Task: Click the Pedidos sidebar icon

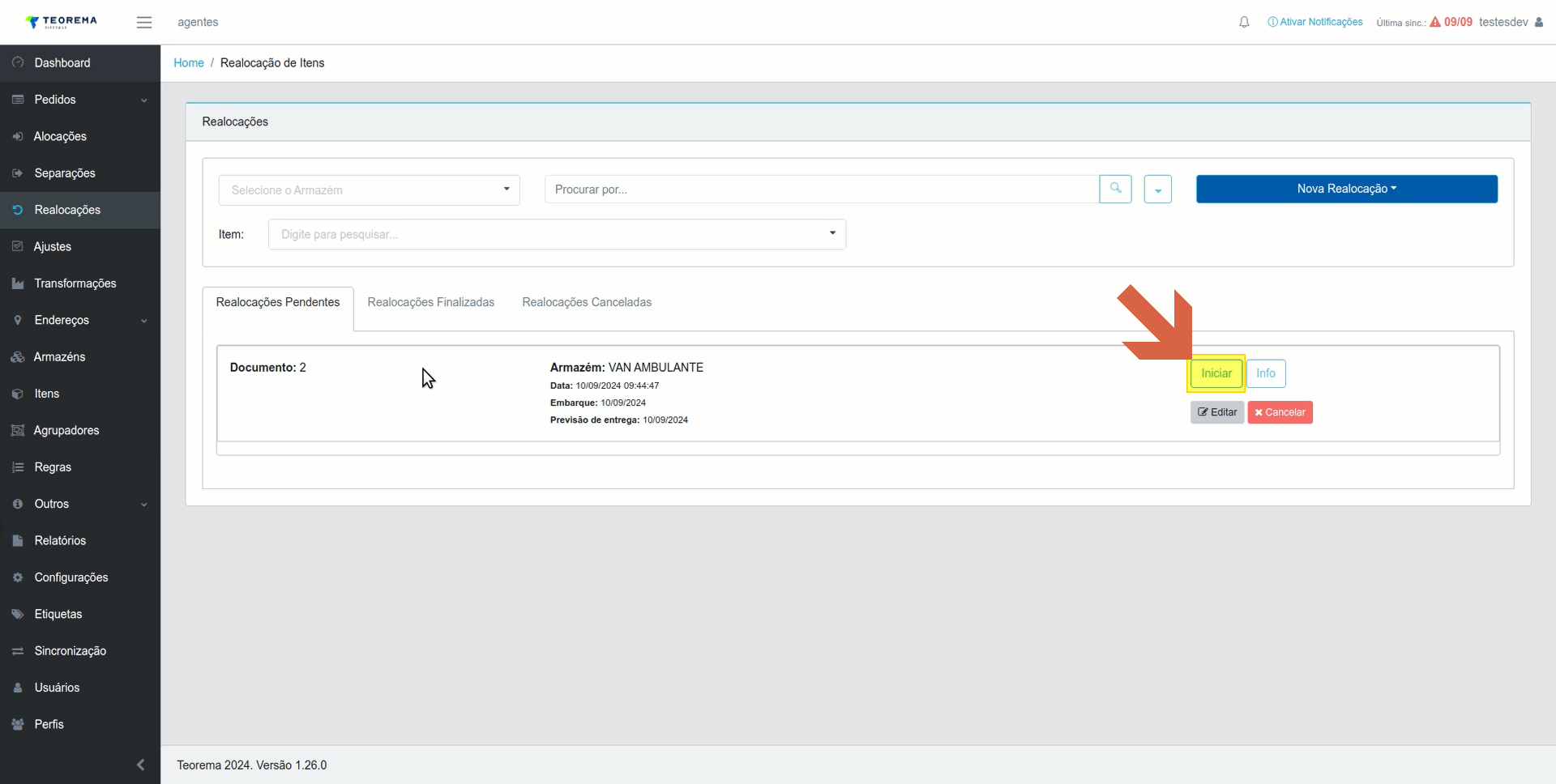Action: [18, 100]
